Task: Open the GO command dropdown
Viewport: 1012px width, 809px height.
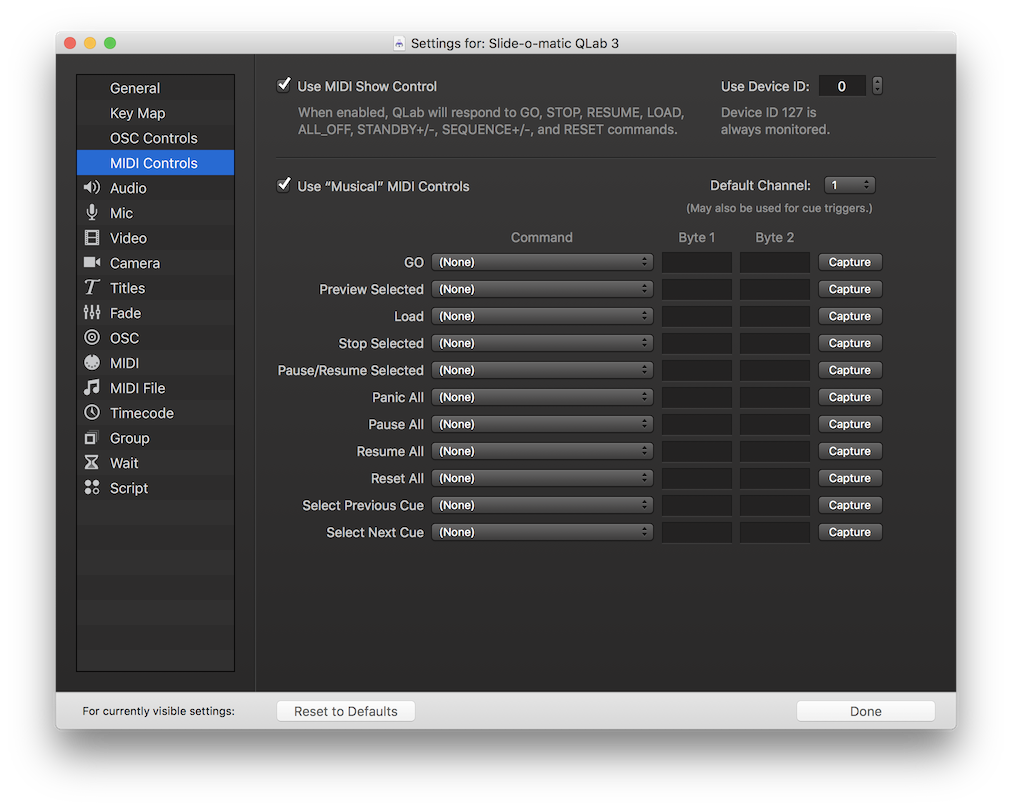Action: click(542, 262)
